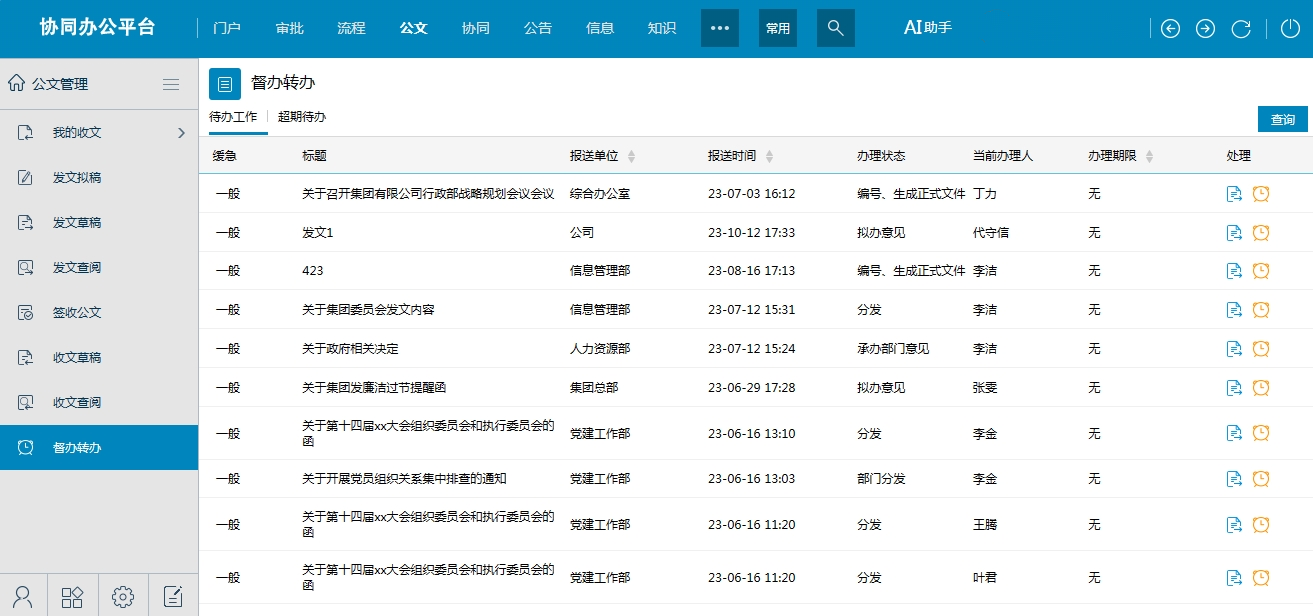Click the search magnifier icon in top bar
The image size is (1313, 616).
point(835,28)
